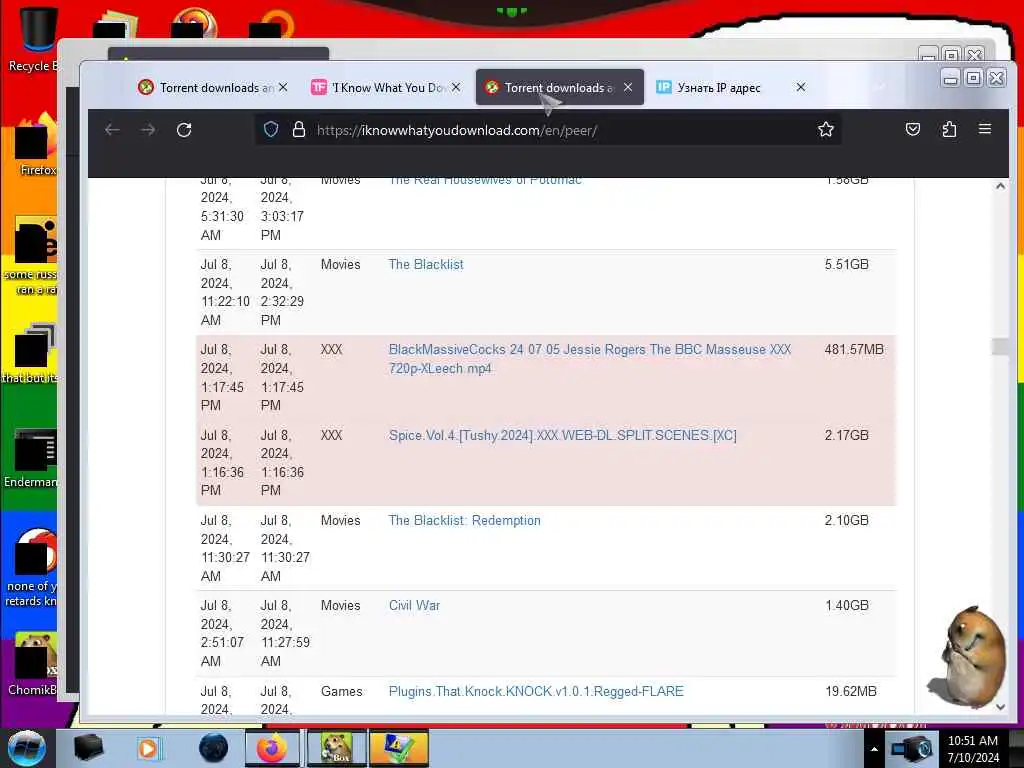Viewport: 1024px width, 768px height.
Task: Open the Enderman desktop icon
Action: click(31, 457)
